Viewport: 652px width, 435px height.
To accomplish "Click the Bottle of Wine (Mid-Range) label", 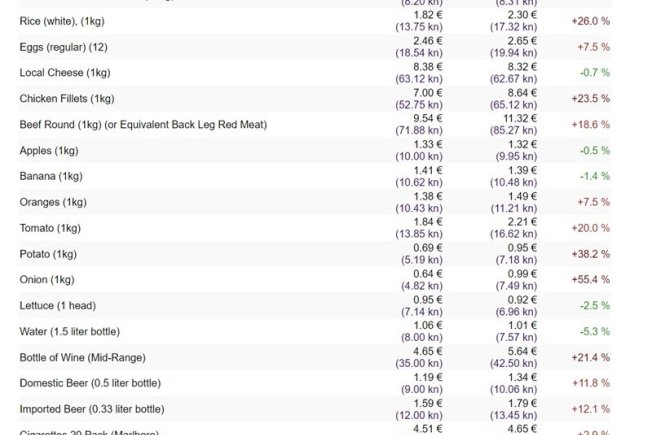I will click(x=83, y=358).
